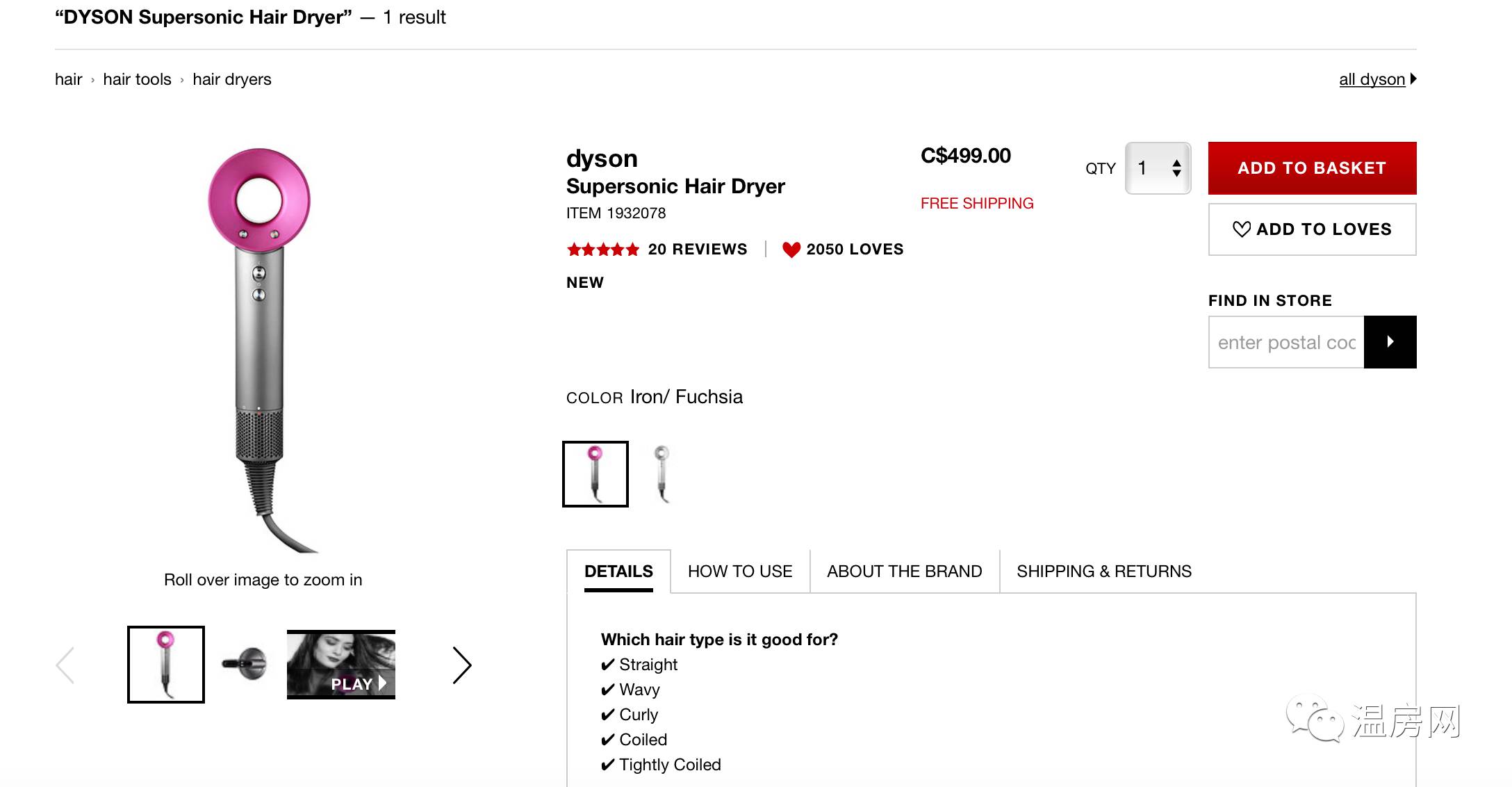Select the Iron/Fuchsia color swatch

595,474
